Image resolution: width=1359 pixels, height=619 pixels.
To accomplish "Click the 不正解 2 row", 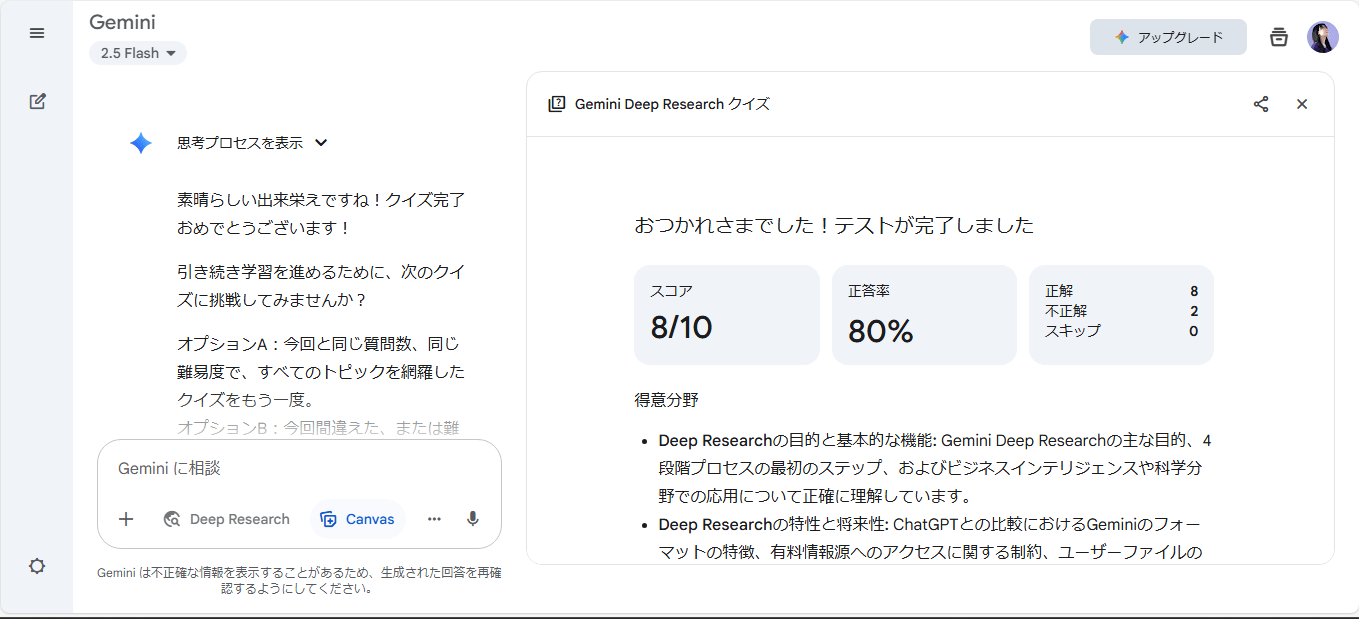I will coord(1121,311).
